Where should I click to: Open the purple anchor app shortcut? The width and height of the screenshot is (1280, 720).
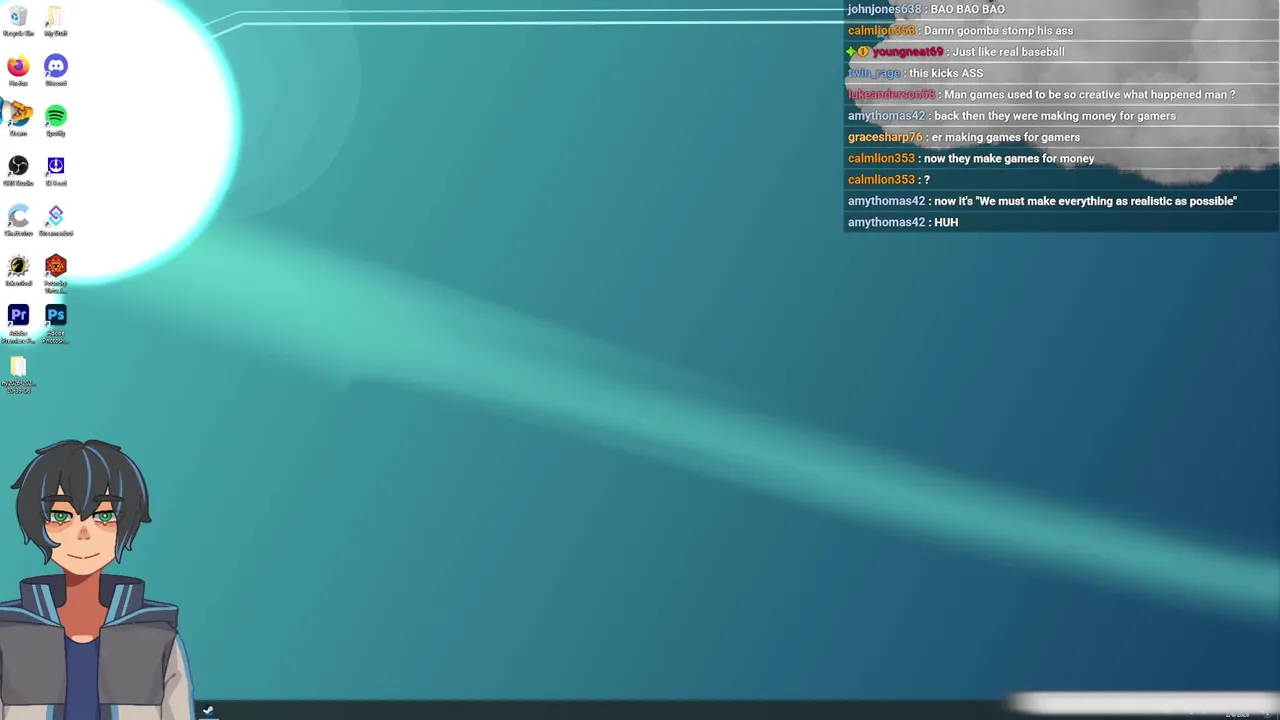(x=56, y=170)
